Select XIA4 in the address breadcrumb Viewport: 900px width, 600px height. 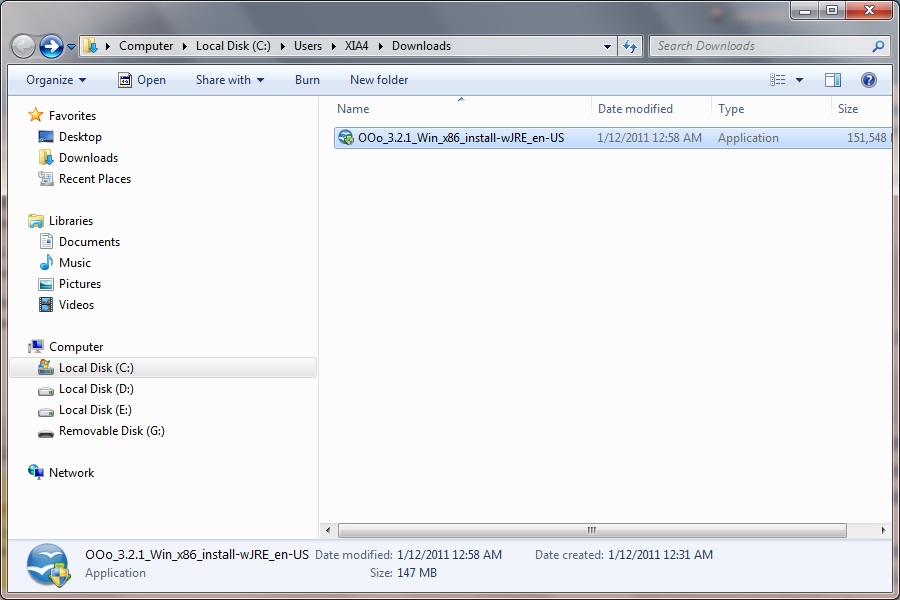(x=356, y=46)
